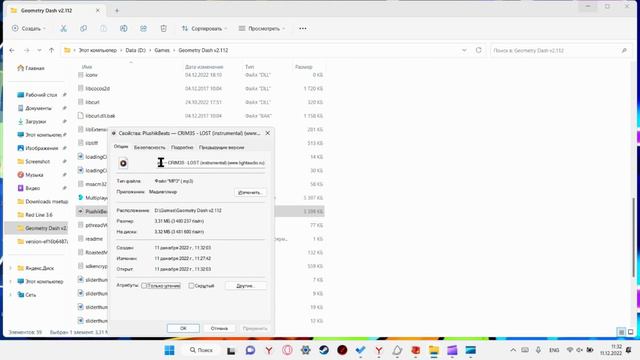
Task: Click the ENG language indicator
Action: click(554, 350)
